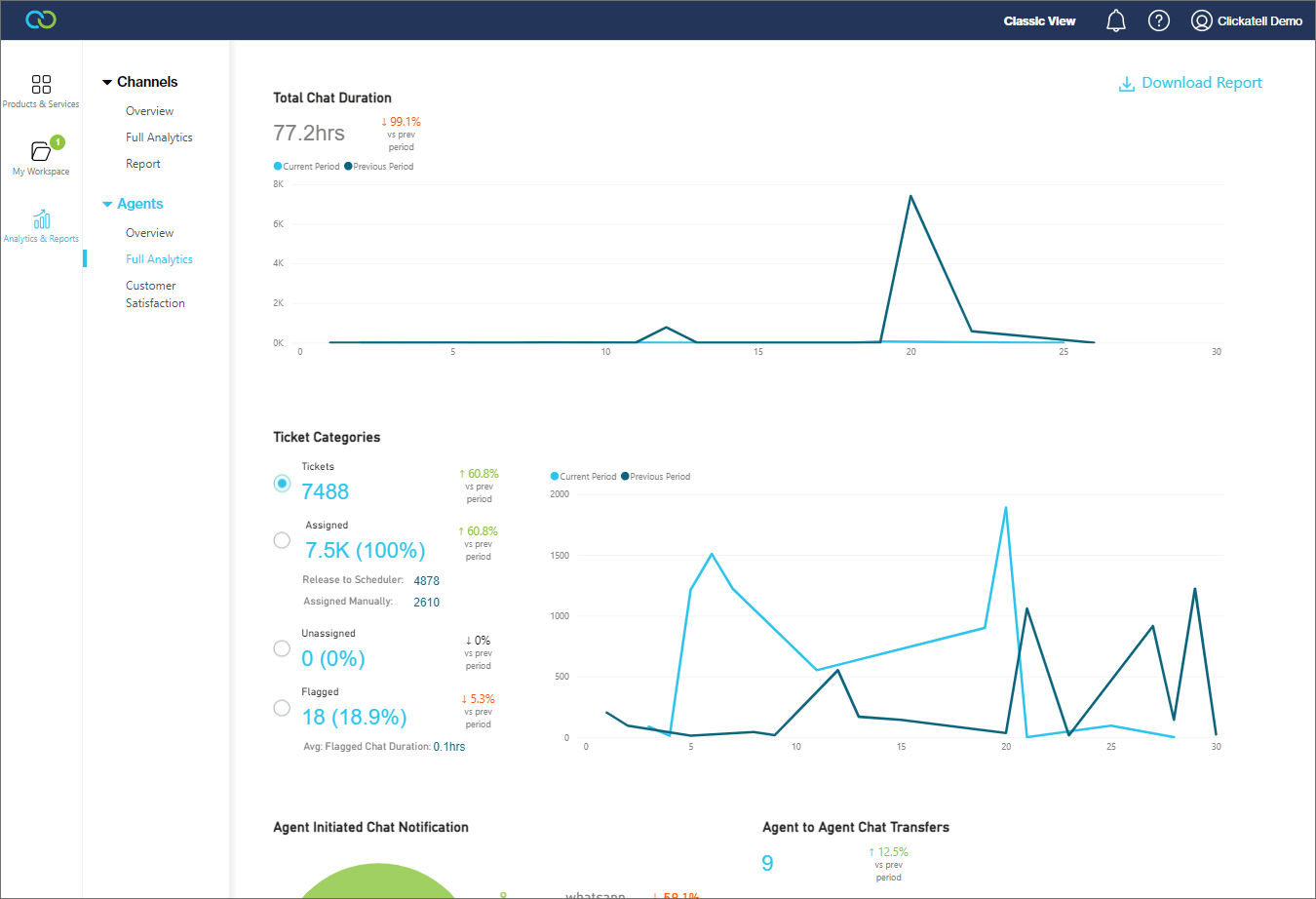Open Channels Overview page
Screen dimensions: 1316x899
[x=149, y=111]
